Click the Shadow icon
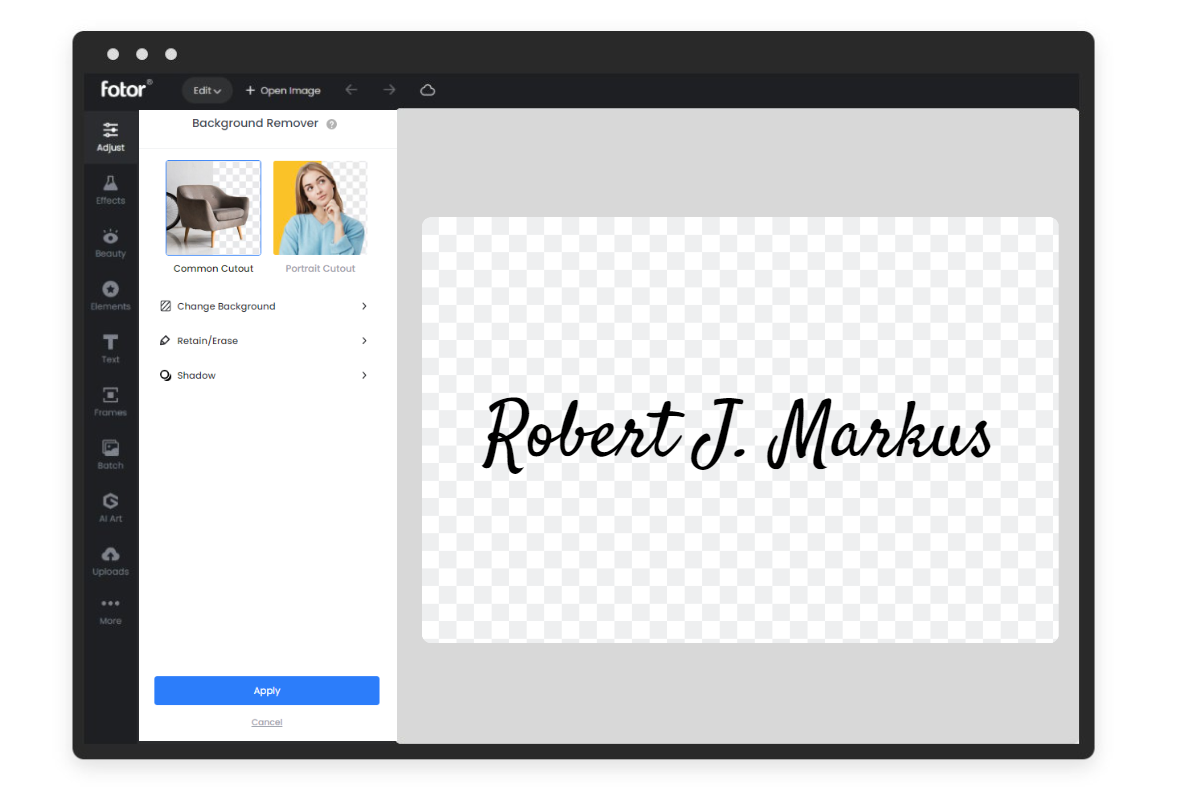The height and width of the screenshot is (800, 1200). click(166, 376)
